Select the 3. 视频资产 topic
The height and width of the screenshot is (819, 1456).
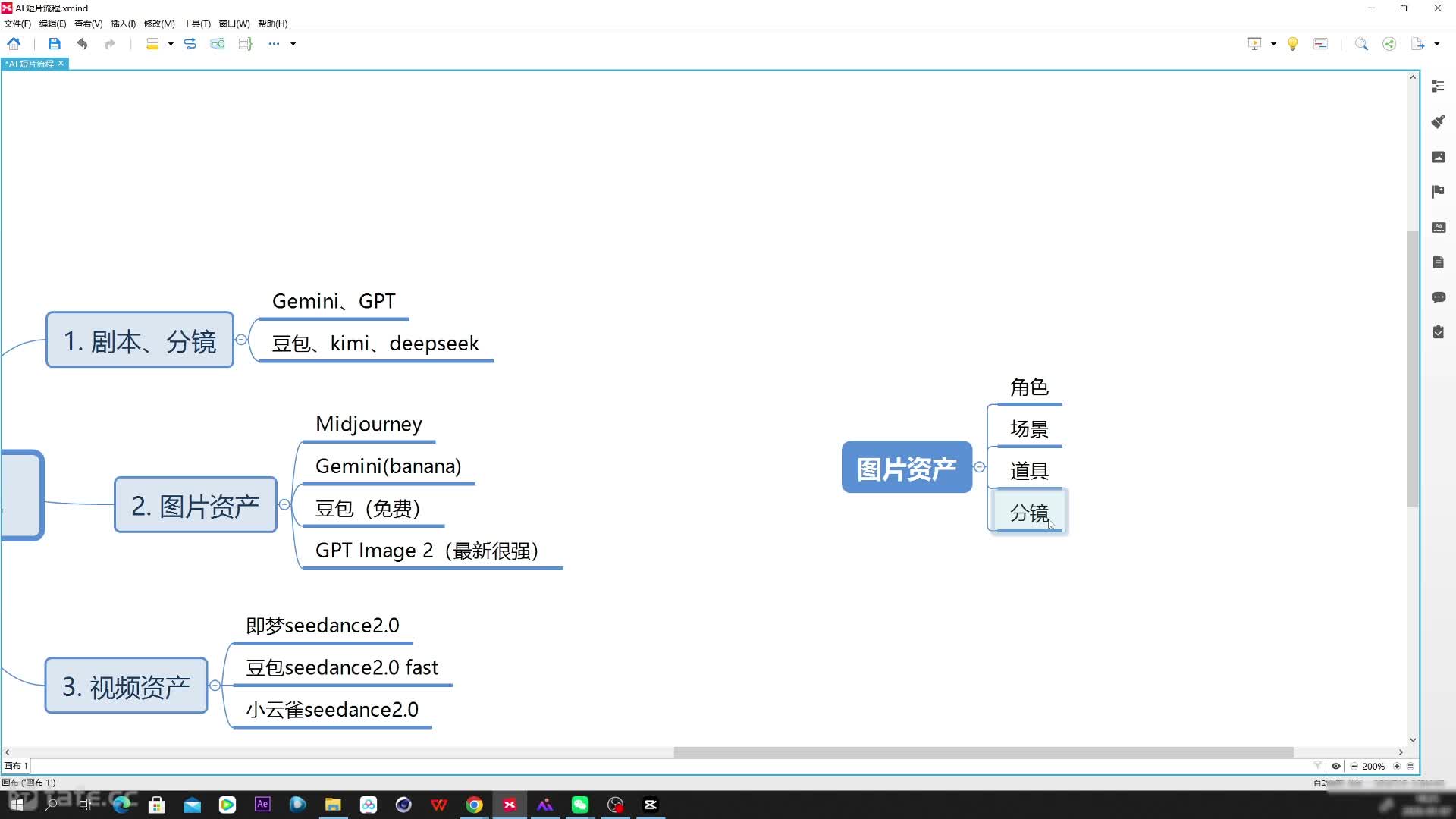tap(126, 686)
